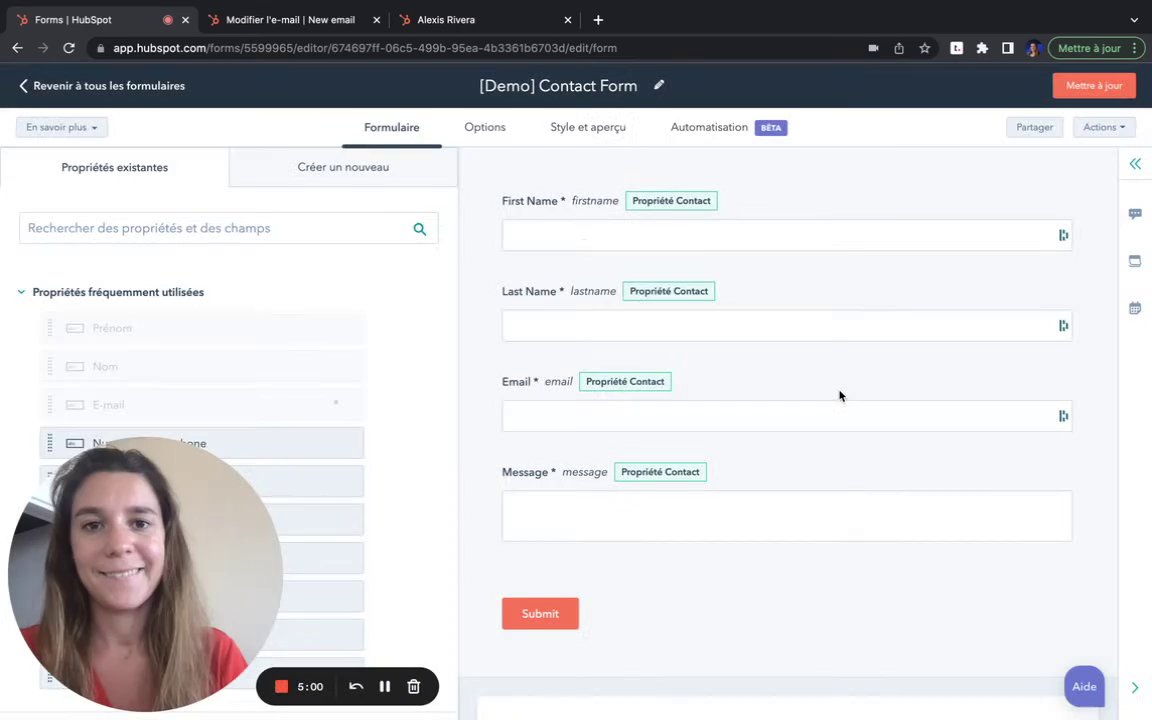Click the Propriété Contact badge beside Message

(x=660, y=472)
